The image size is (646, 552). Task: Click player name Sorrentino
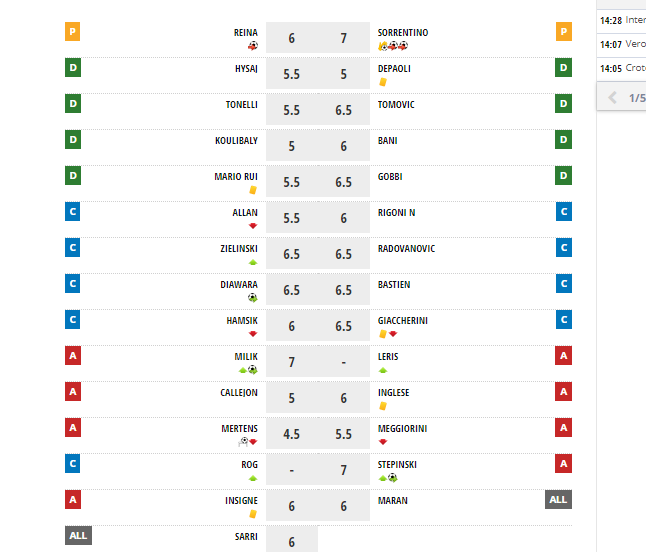coord(403,33)
